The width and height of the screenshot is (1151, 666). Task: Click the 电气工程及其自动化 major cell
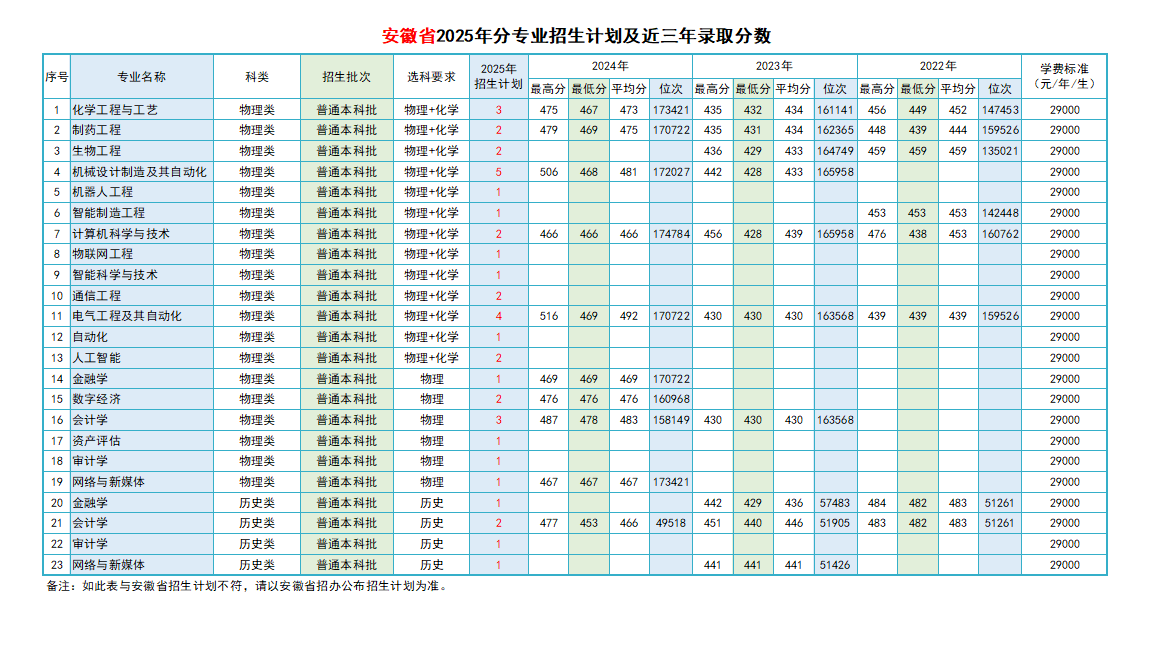(x=127, y=316)
